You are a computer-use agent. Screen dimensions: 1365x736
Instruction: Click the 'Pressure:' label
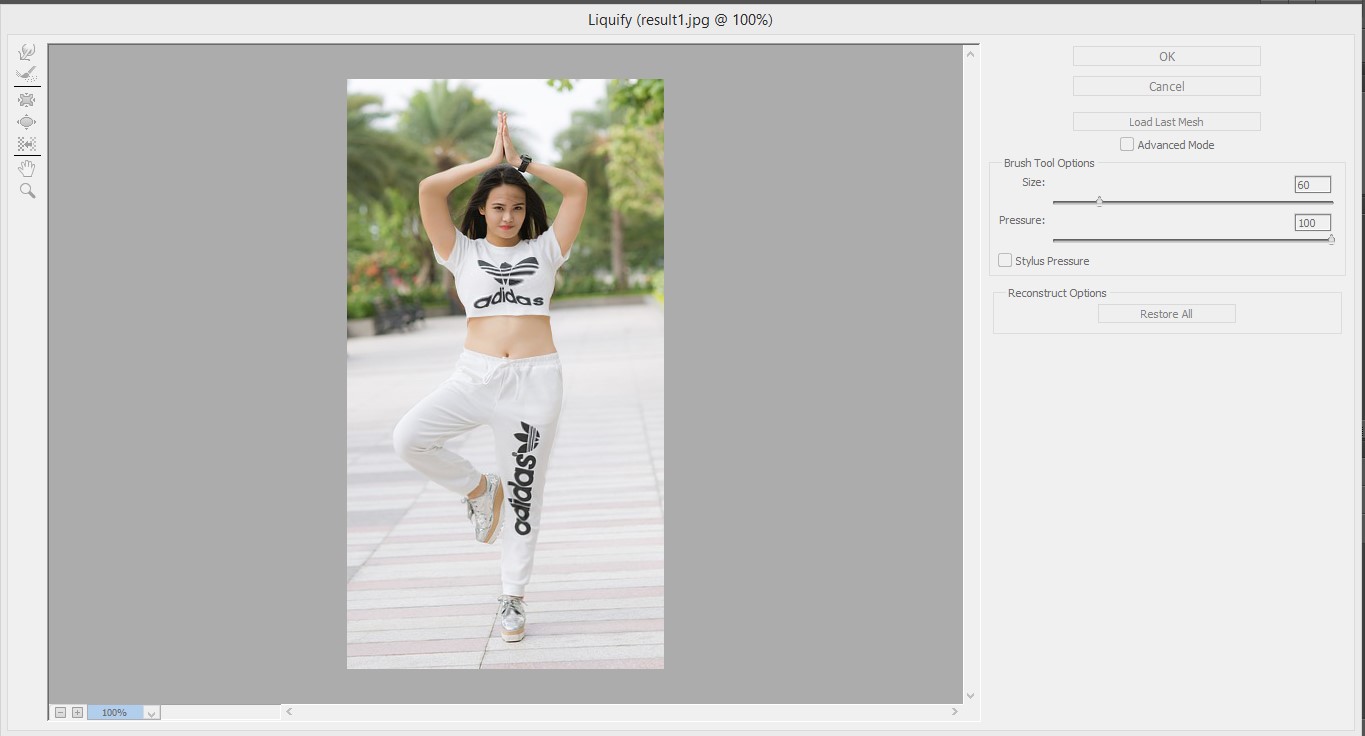[x=1022, y=220]
